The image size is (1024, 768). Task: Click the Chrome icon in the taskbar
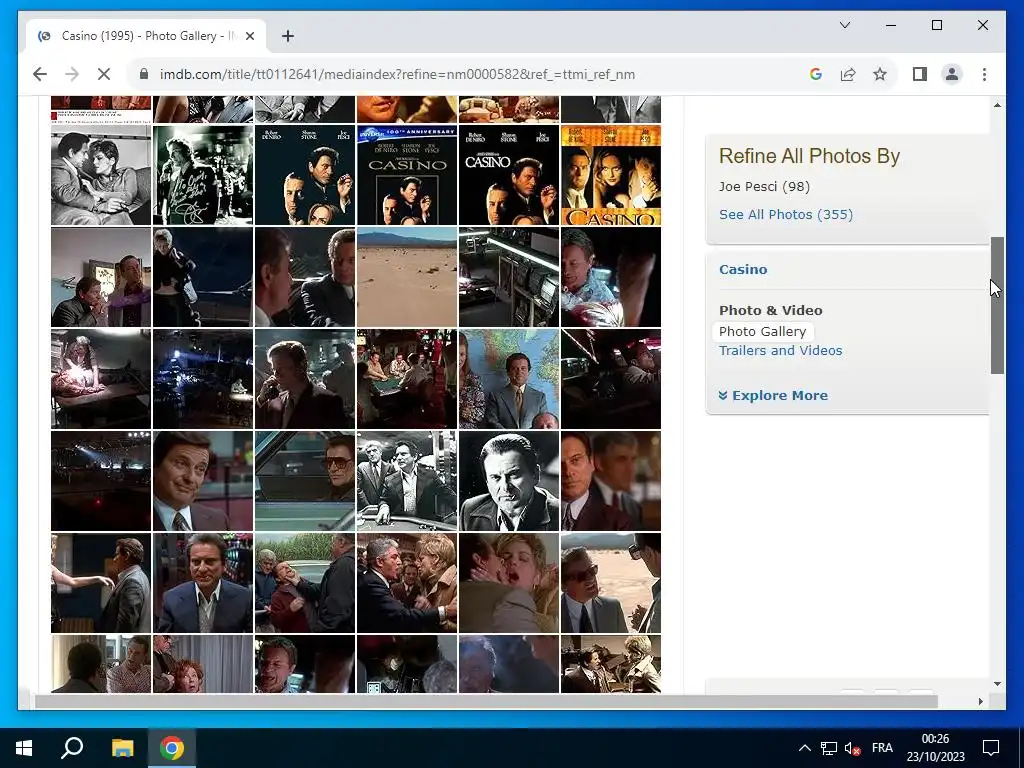click(x=172, y=748)
